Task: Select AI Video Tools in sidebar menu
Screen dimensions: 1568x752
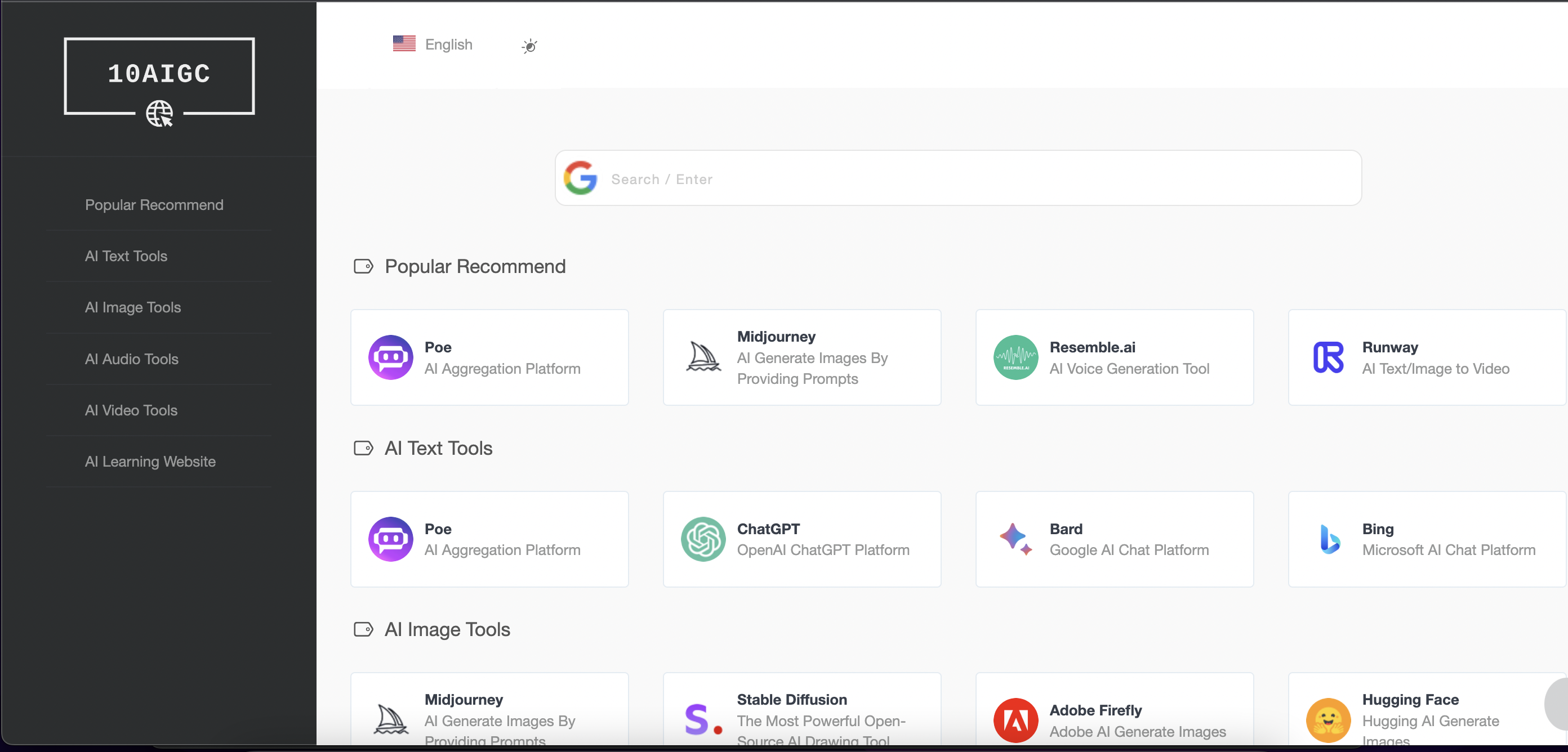Action: click(x=131, y=410)
